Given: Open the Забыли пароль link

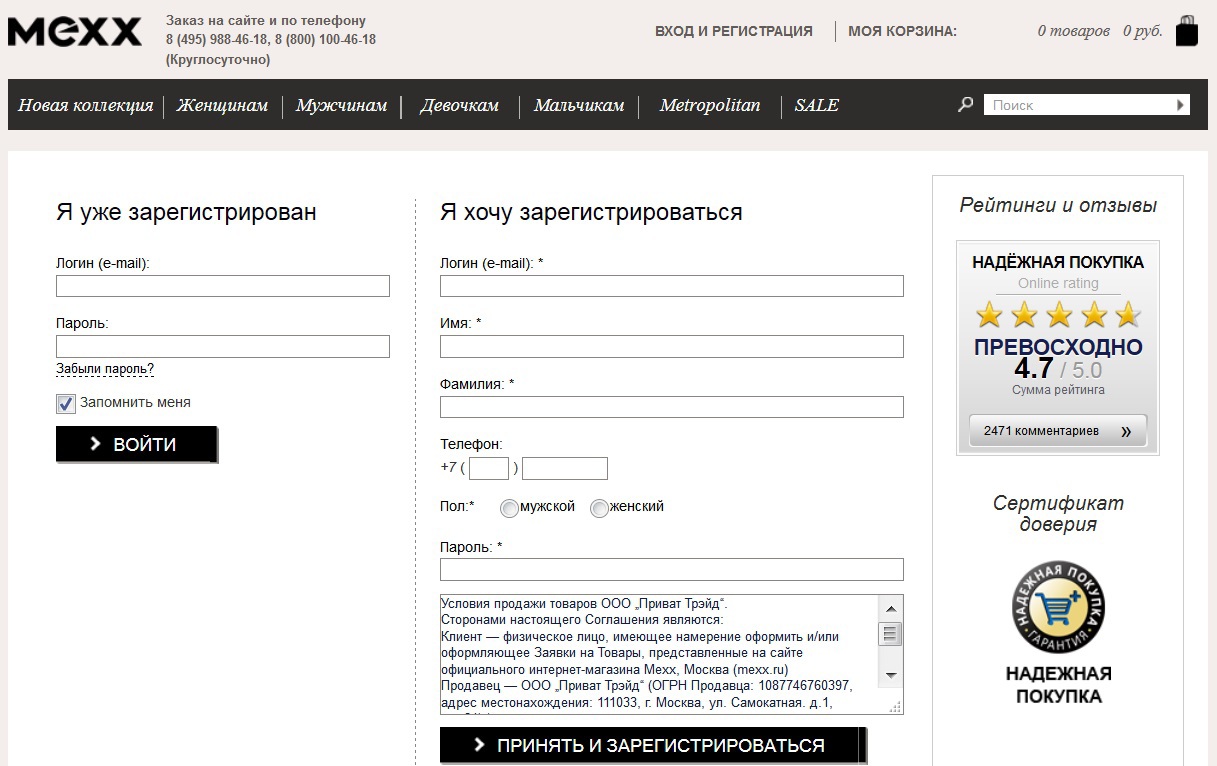Looking at the screenshot, I should 104,368.
